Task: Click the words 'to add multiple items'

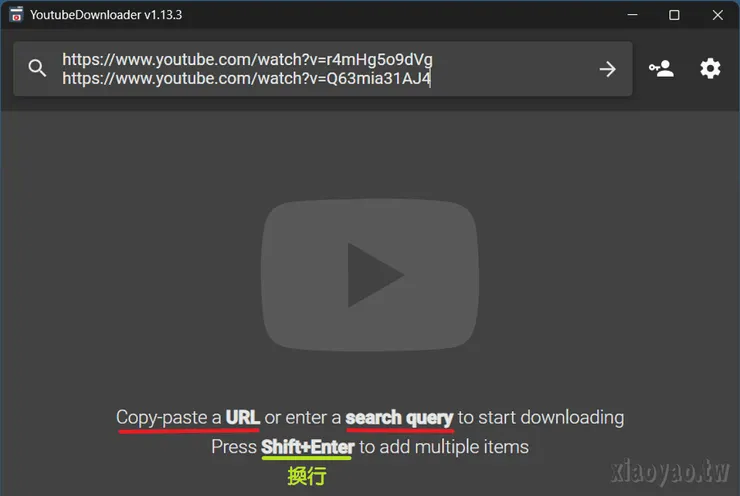Action: [444, 447]
